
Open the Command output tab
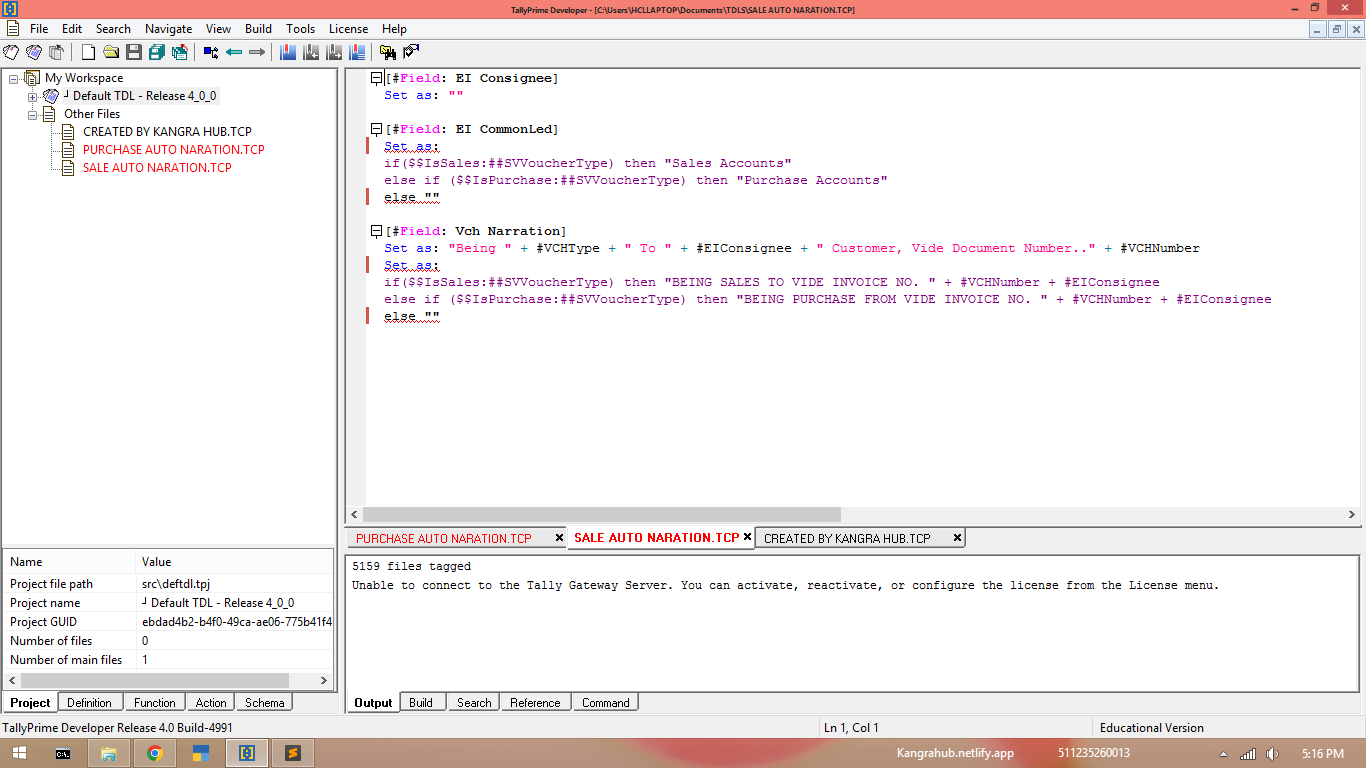click(x=606, y=702)
